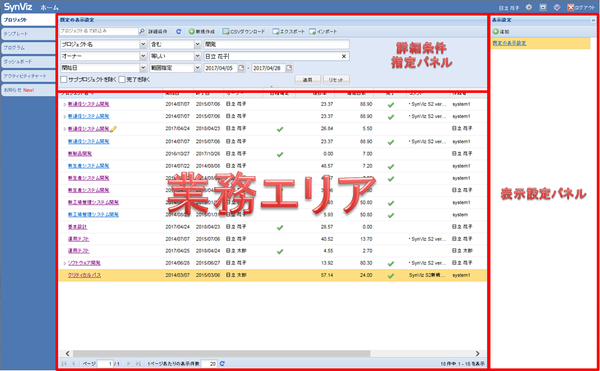Image resolution: width=600 pixels, height=371 pixels.
Task: Click the window-shaped icon next to the gear
Action: [x=543, y=7]
